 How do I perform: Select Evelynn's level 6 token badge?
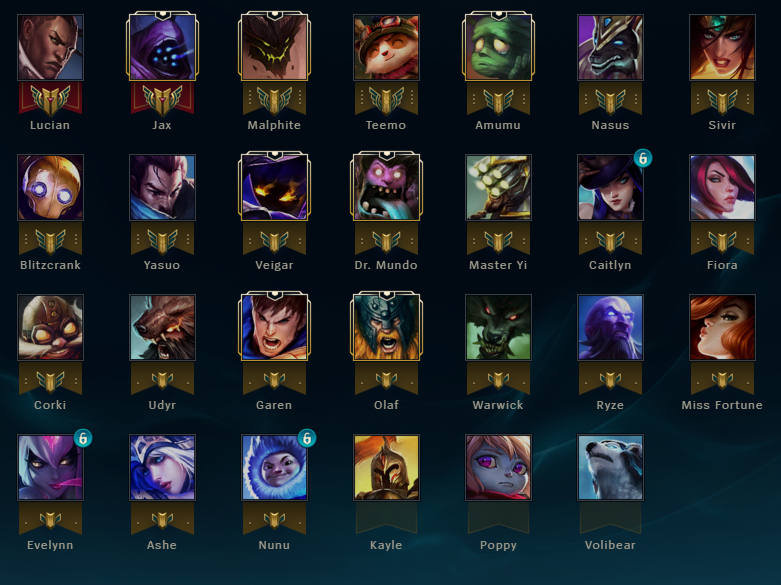(x=83, y=439)
